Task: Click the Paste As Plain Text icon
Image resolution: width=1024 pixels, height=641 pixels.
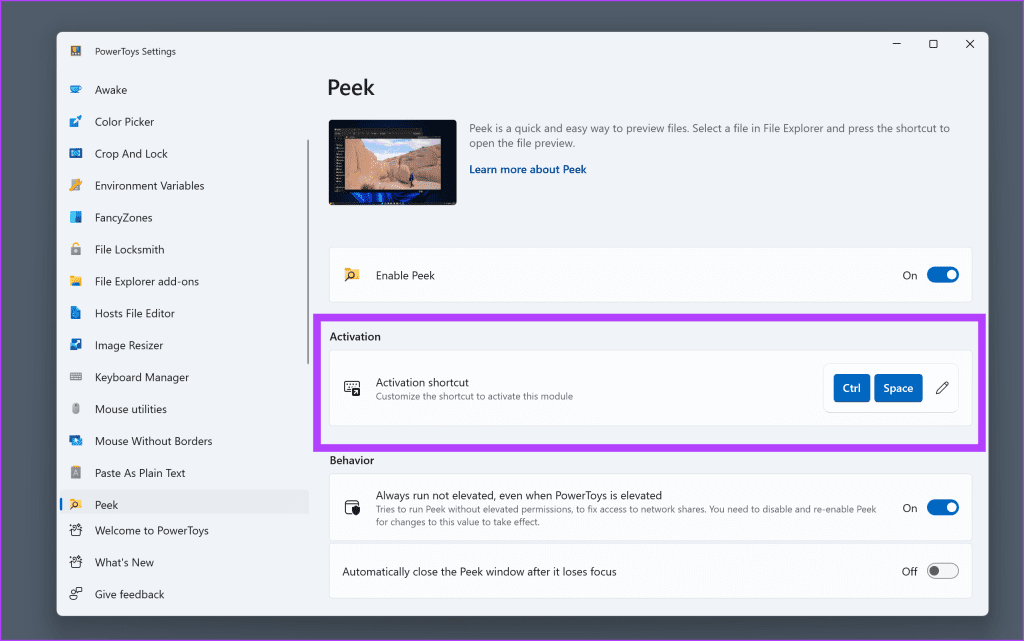Action: point(76,473)
